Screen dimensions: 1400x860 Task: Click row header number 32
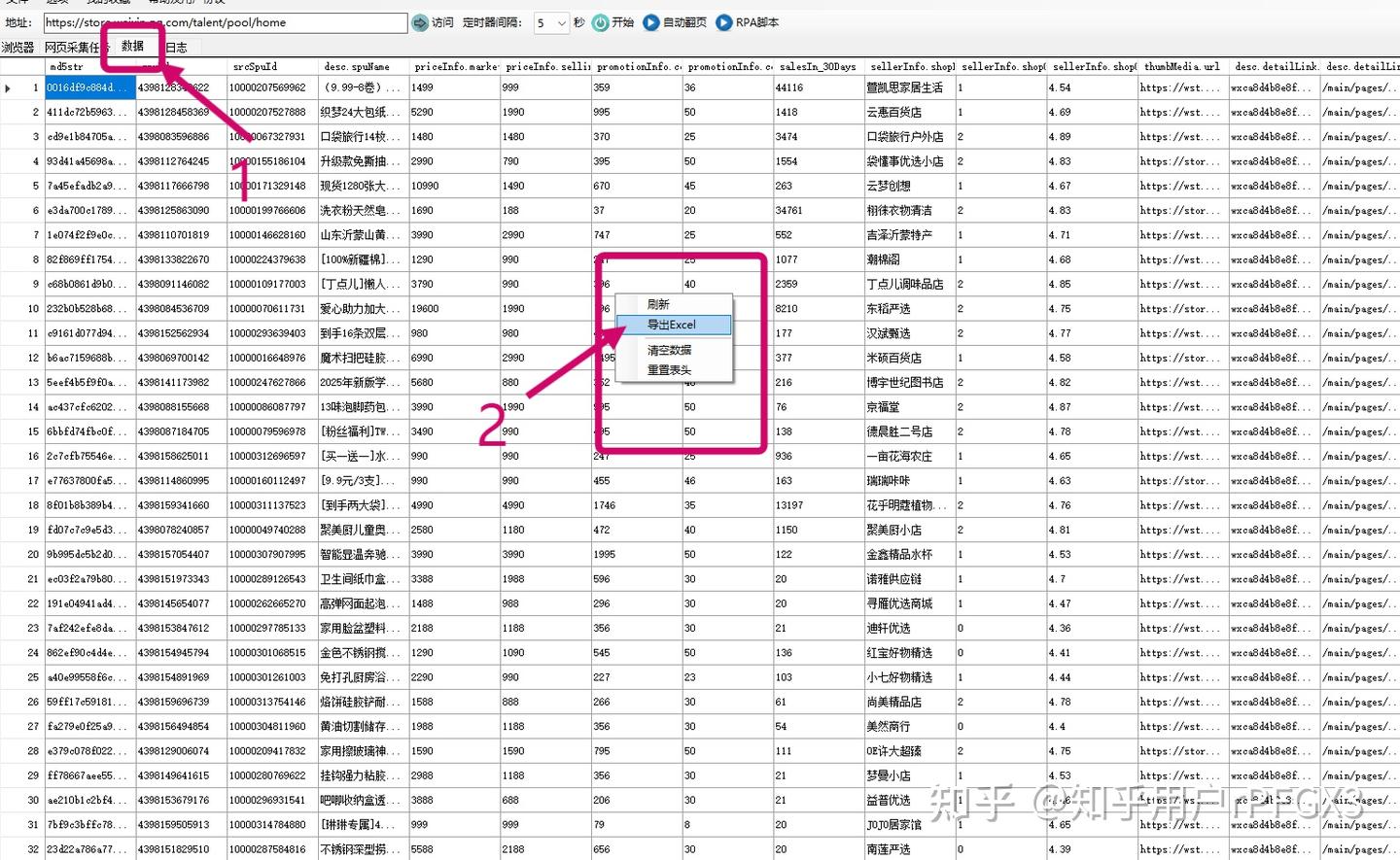[x=22, y=849]
